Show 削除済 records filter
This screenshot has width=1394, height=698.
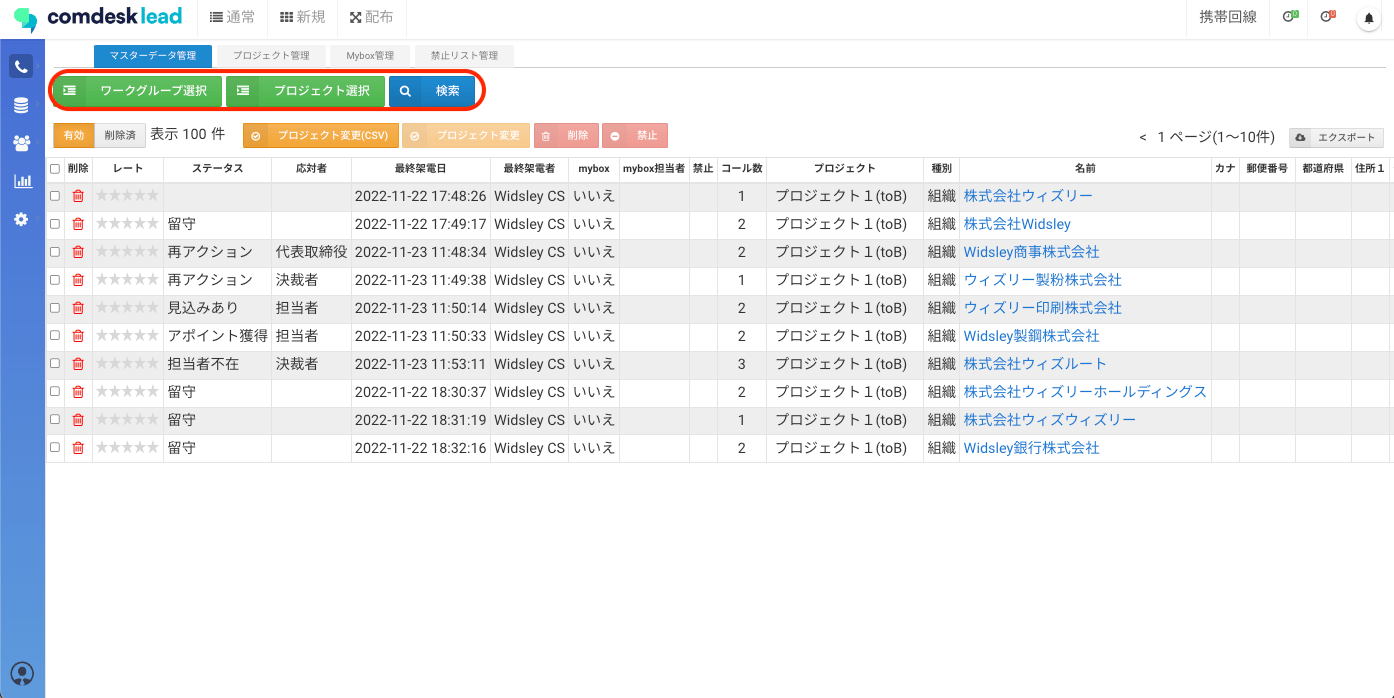click(120, 136)
